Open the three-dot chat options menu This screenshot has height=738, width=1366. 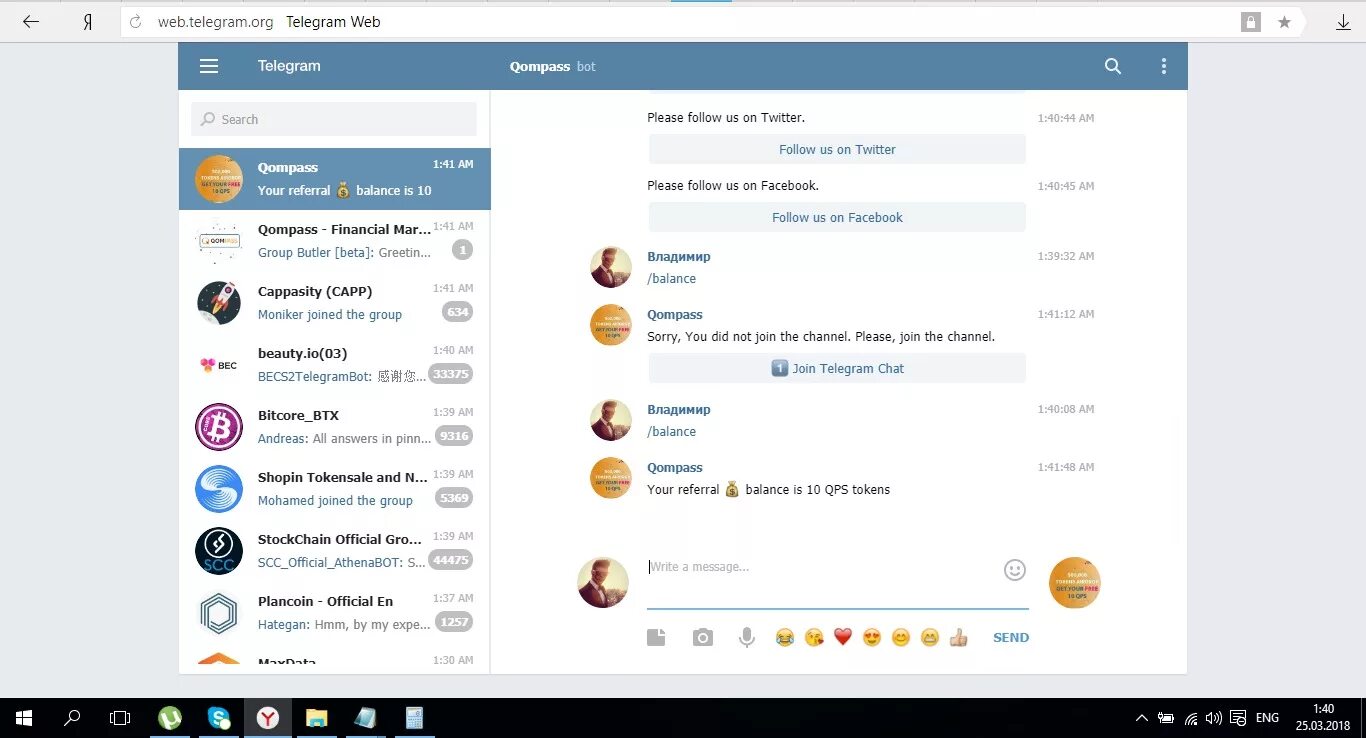(1163, 66)
